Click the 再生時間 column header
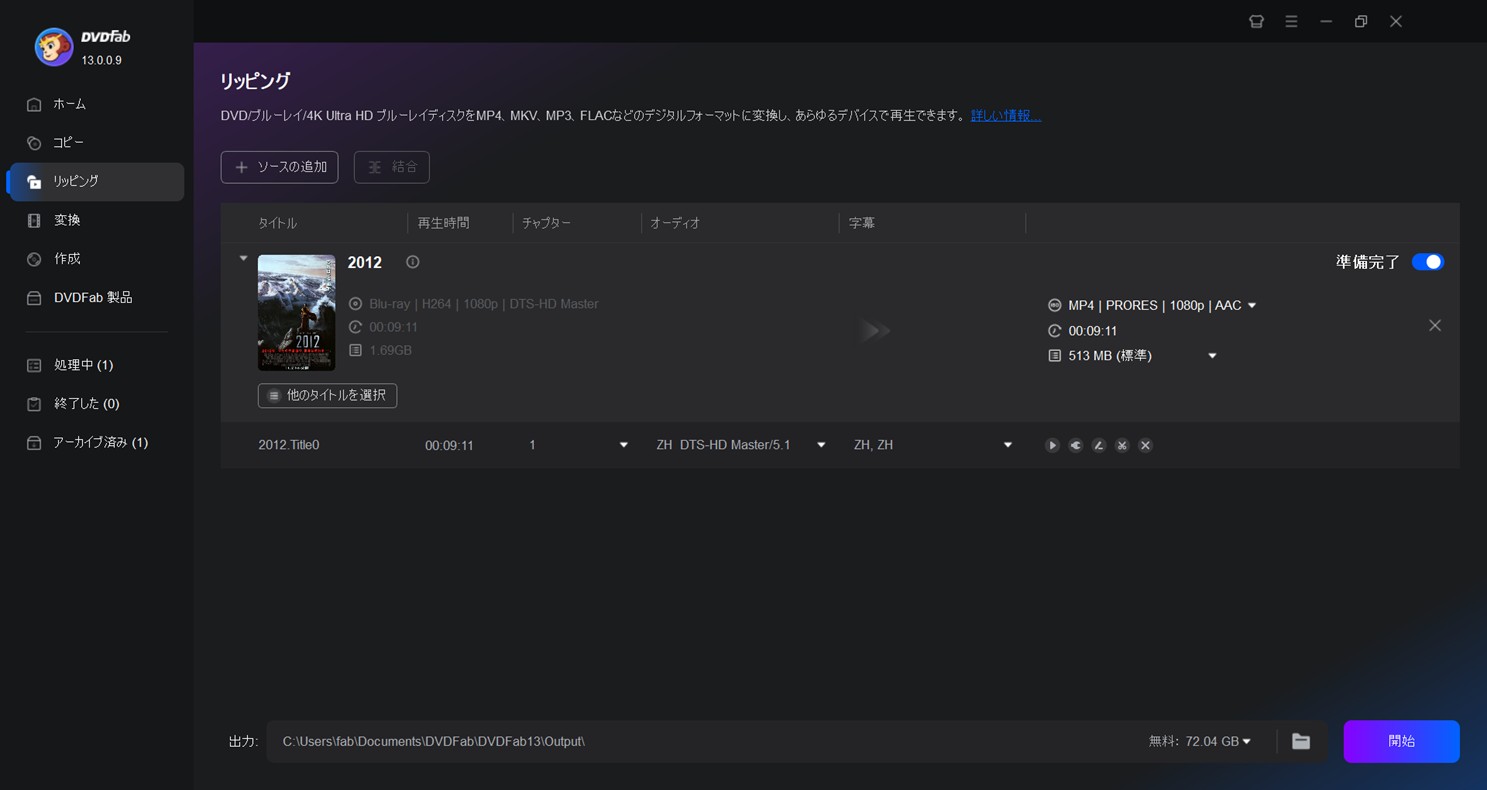Viewport: 1487px width, 790px height. pos(443,223)
